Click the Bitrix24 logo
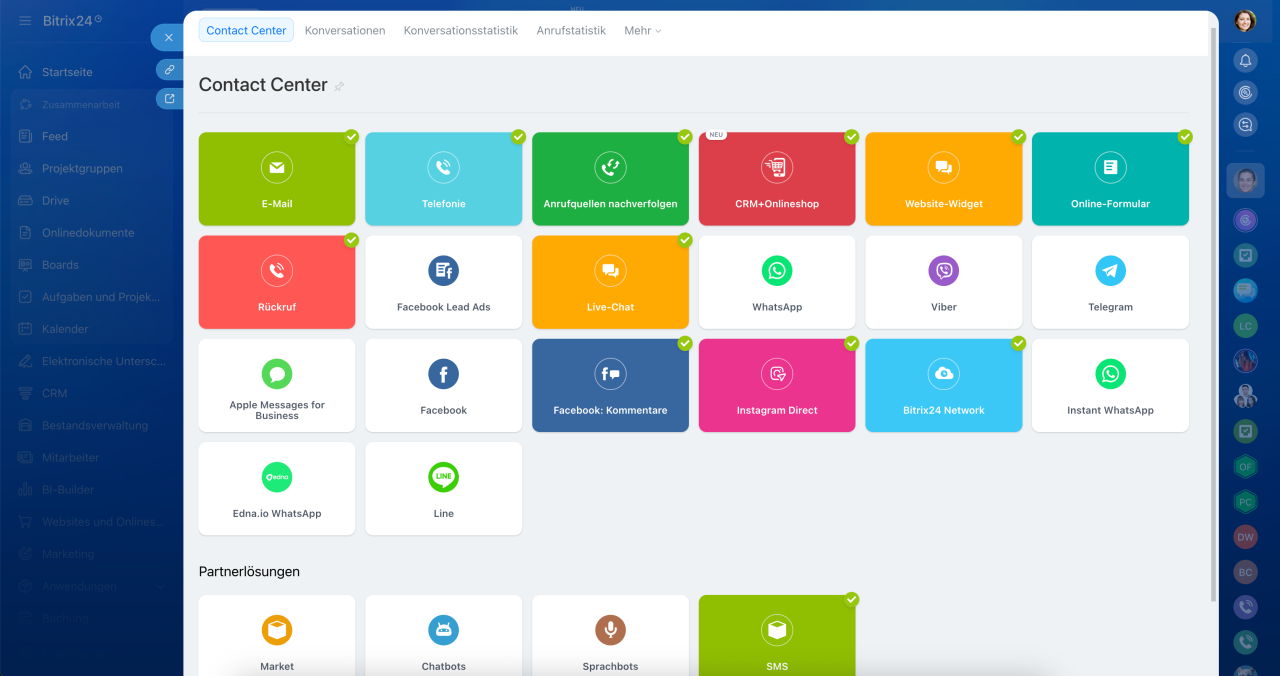The width and height of the screenshot is (1280, 676). pyautogui.click(x=72, y=20)
